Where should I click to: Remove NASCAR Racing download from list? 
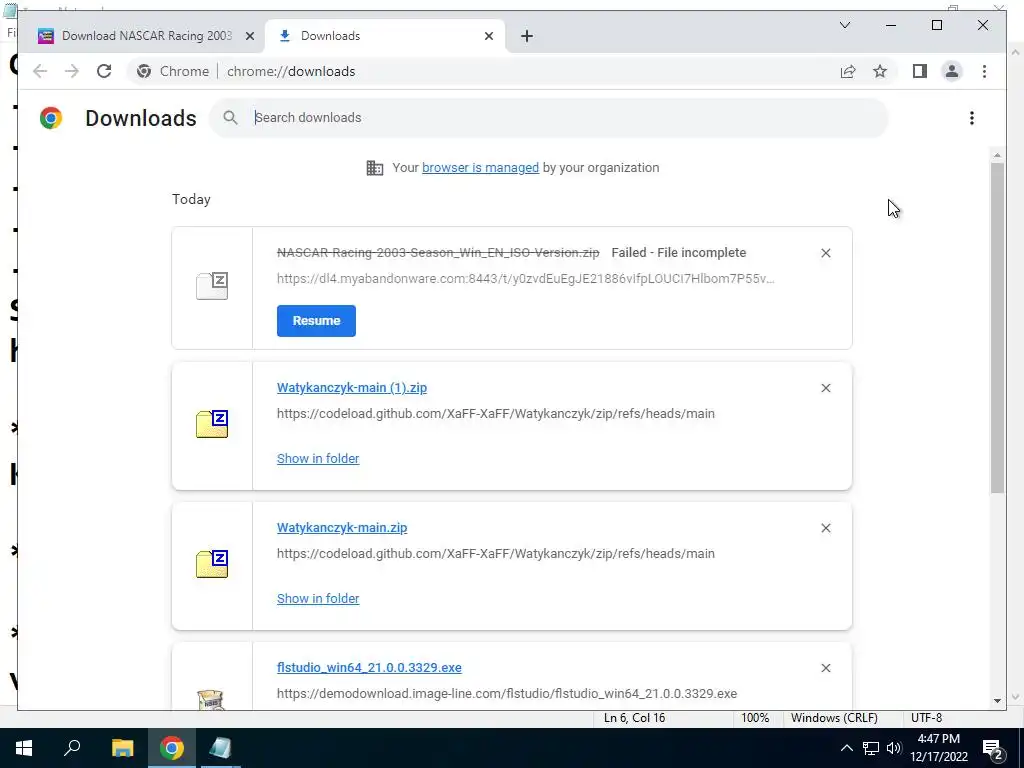click(825, 253)
